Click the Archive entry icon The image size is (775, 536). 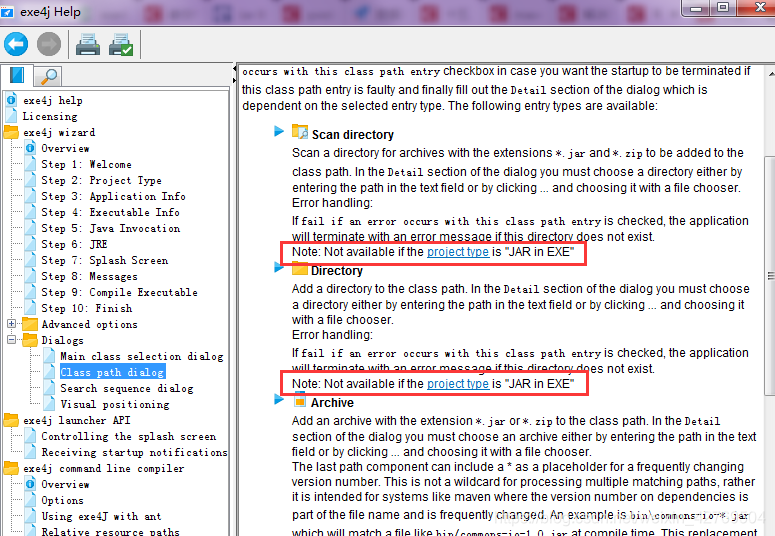(x=300, y=400)
